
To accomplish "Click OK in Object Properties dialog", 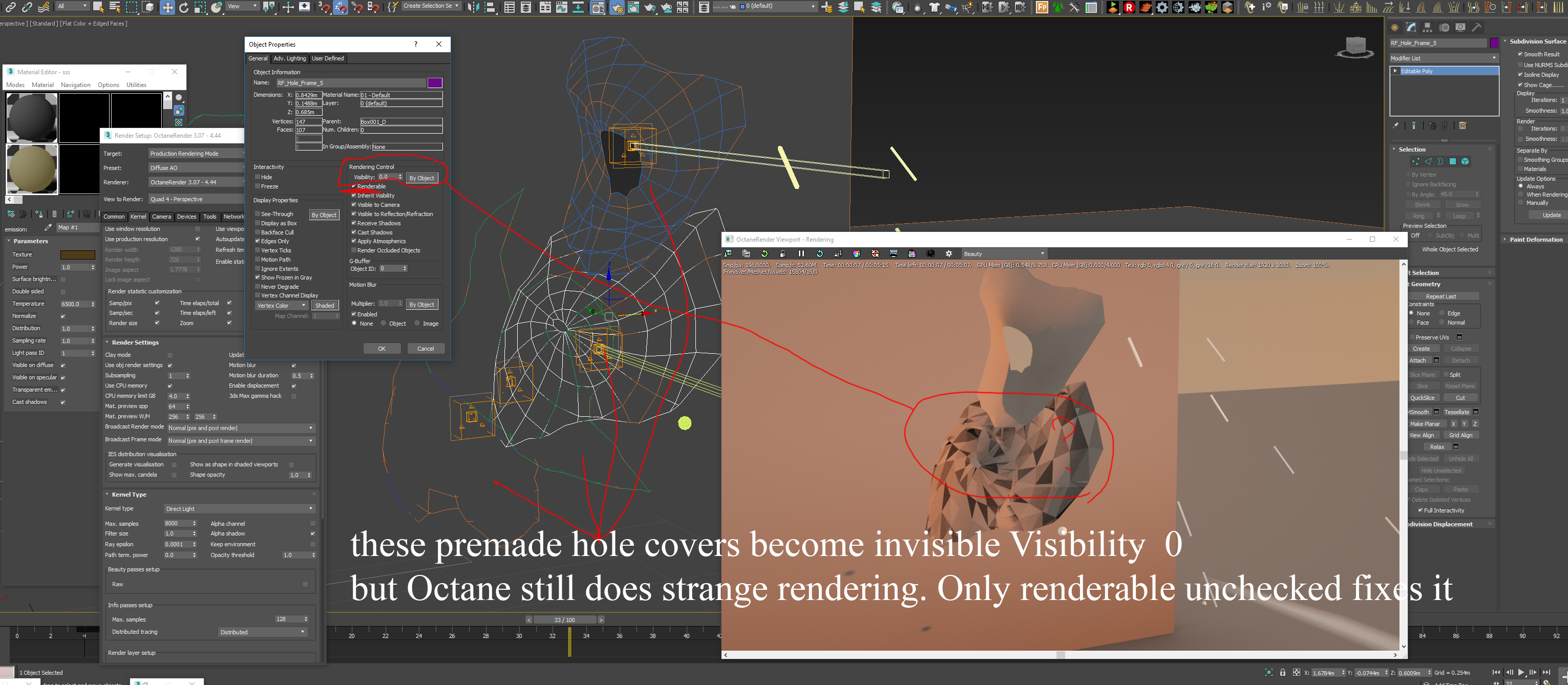I will point(382,349).
